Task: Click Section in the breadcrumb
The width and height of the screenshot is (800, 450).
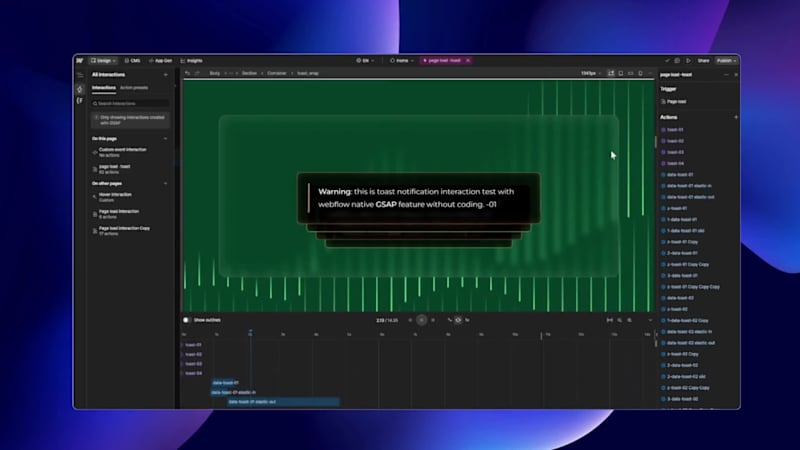Action: pos(249,73)
